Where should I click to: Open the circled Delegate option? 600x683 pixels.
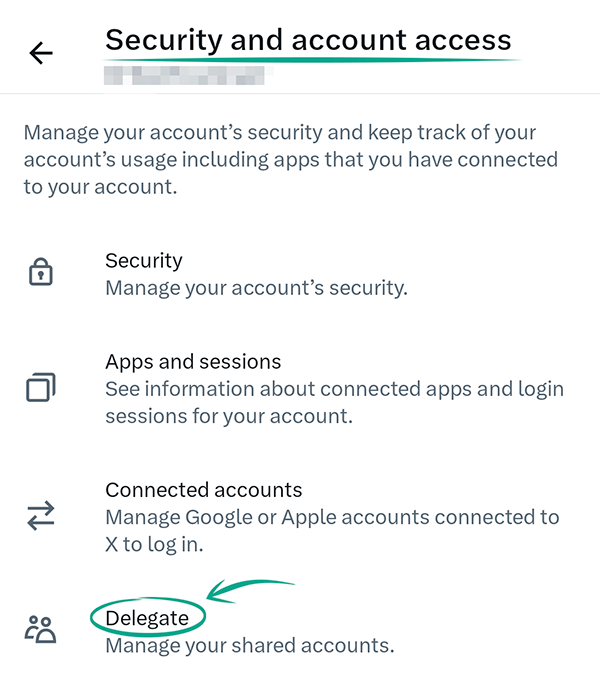click(x=147, y=618)
